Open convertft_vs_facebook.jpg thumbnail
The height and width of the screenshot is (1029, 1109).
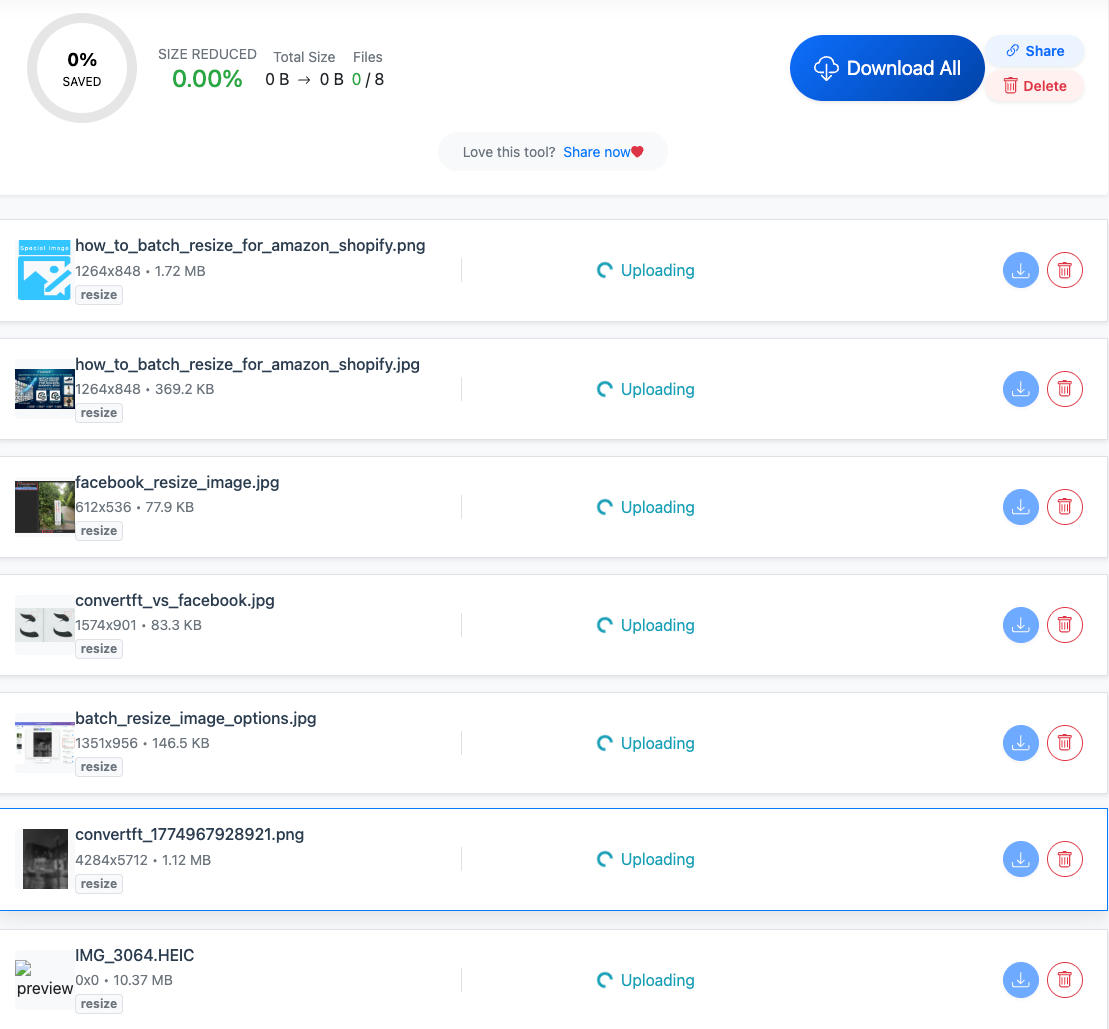(x=45, y=625)
